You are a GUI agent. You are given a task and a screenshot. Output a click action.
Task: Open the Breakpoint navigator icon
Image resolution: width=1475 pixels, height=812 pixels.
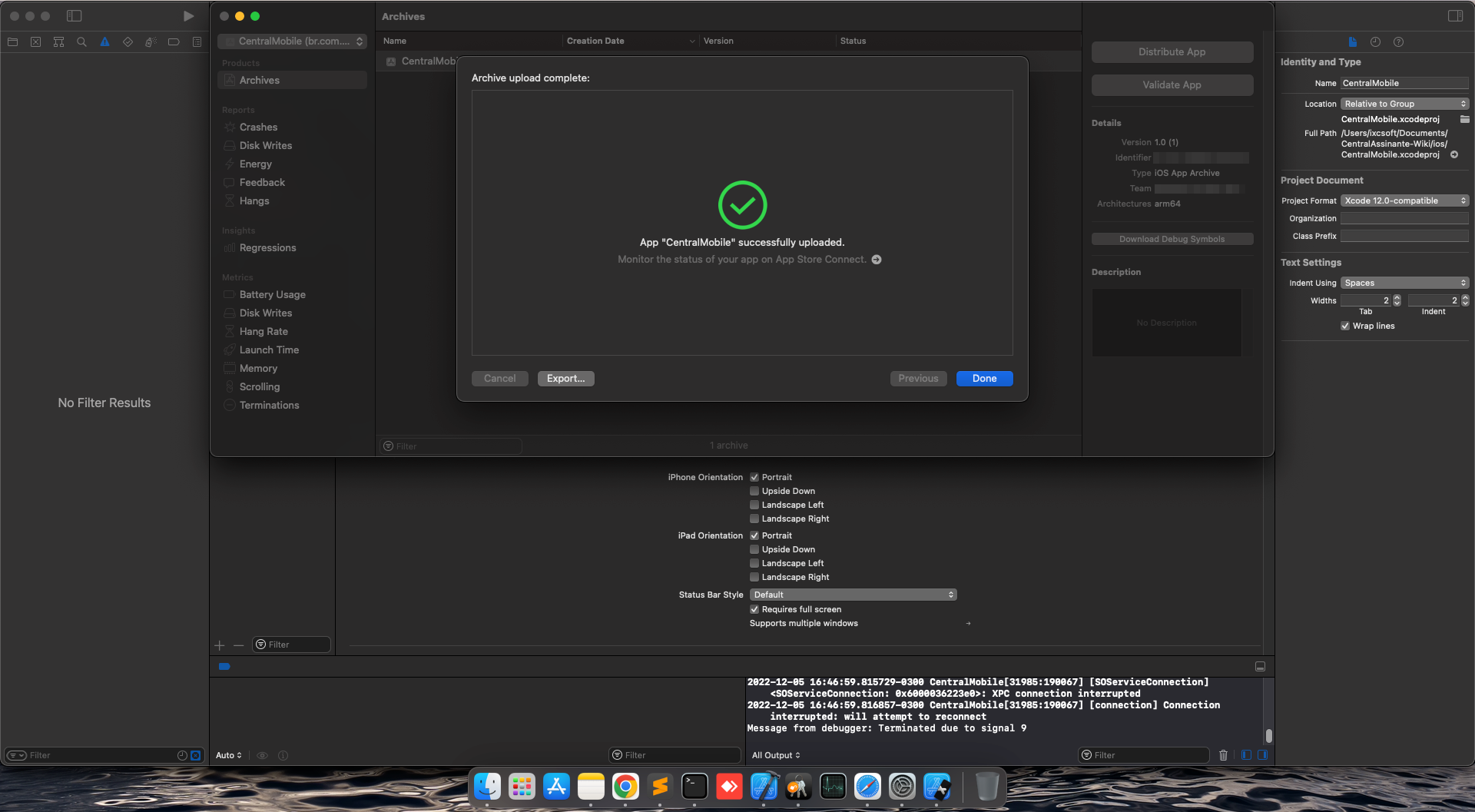click(x=174, y=42)
